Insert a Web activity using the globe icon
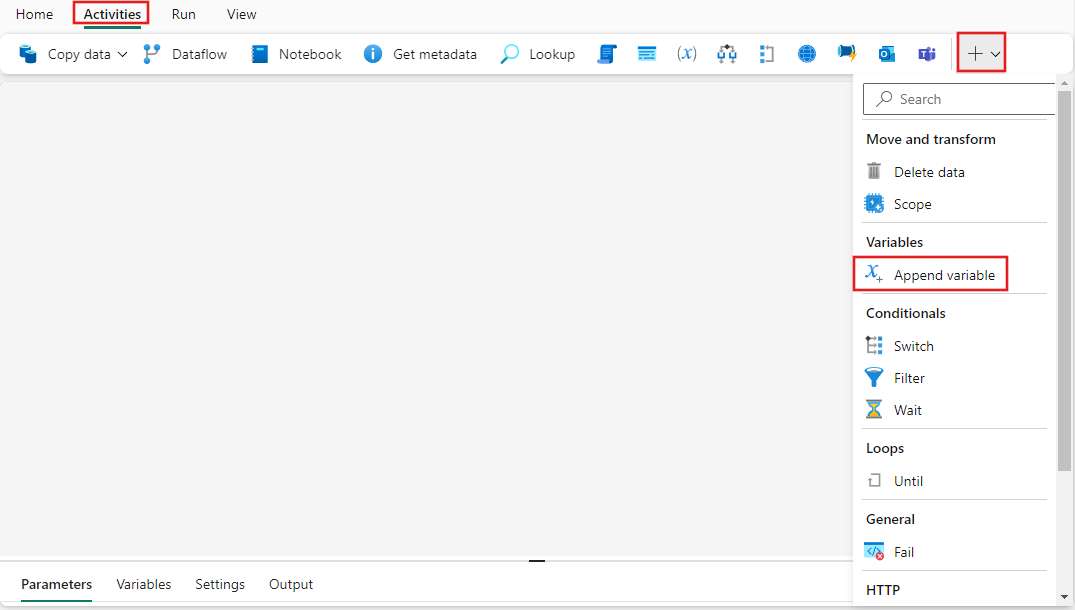1075x610 pixels. tap(806, 54)
